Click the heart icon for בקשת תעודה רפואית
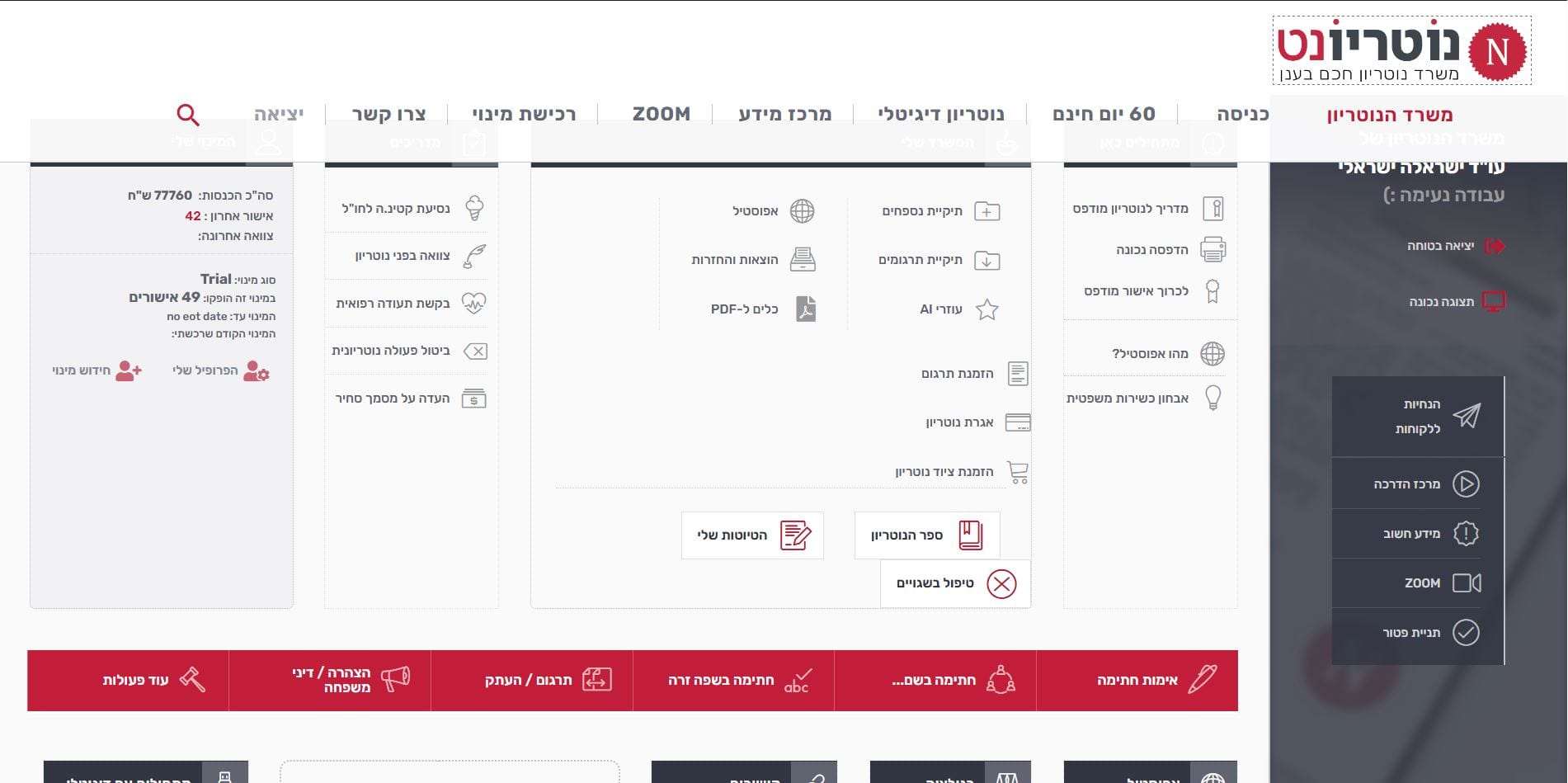Viewport: 1568px width, 783px height. point(474,304)
